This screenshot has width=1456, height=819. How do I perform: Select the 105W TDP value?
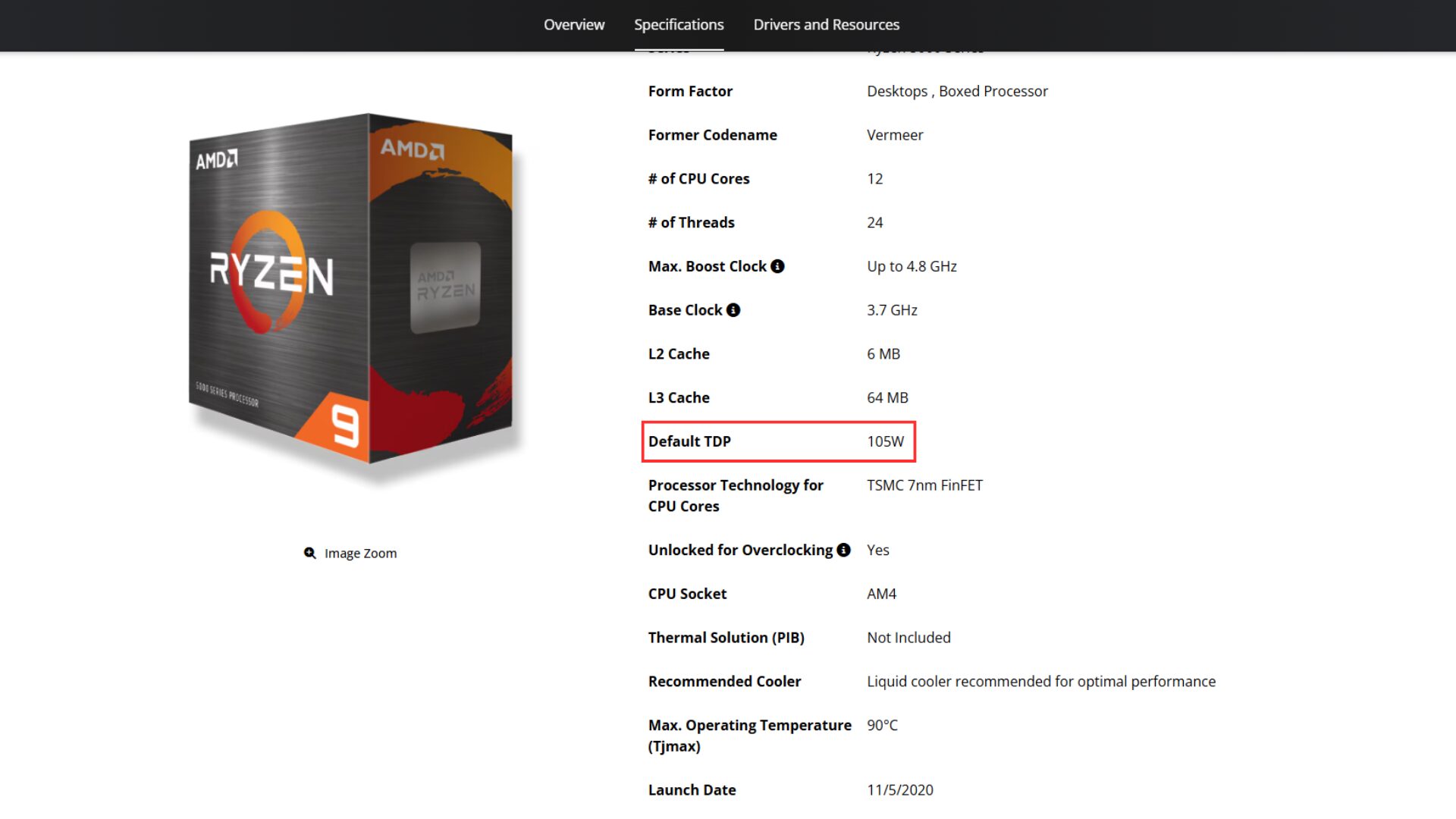(x=885, y=441)
